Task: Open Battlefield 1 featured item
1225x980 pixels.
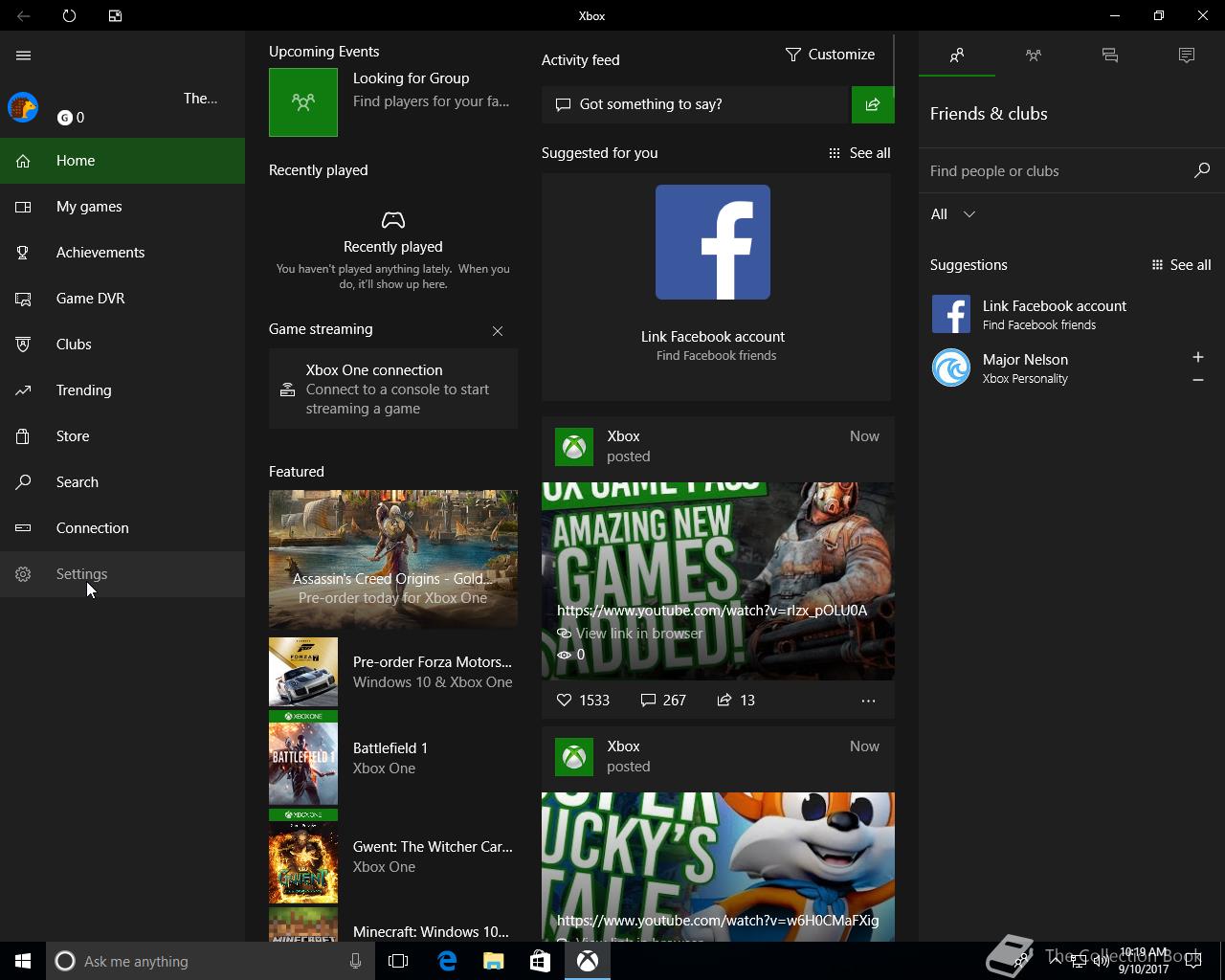Action: click(x=393, y=758)
